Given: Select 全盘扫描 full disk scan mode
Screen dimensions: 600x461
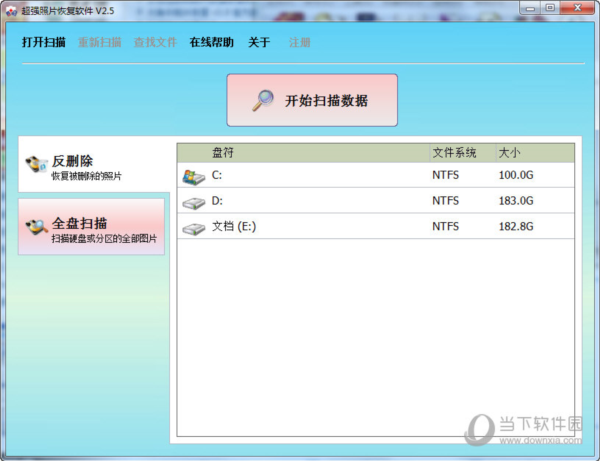Looking at the screenshot, I should point(91,226).
